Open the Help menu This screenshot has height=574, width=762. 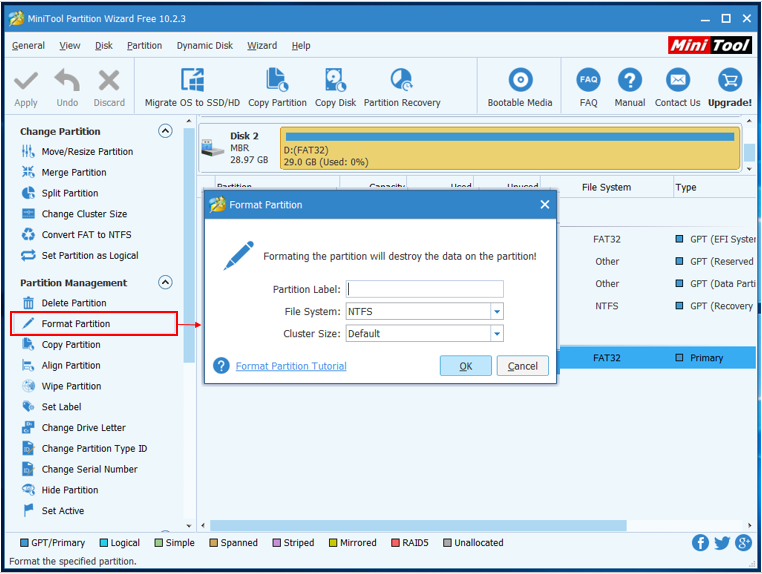click(301, 46)
